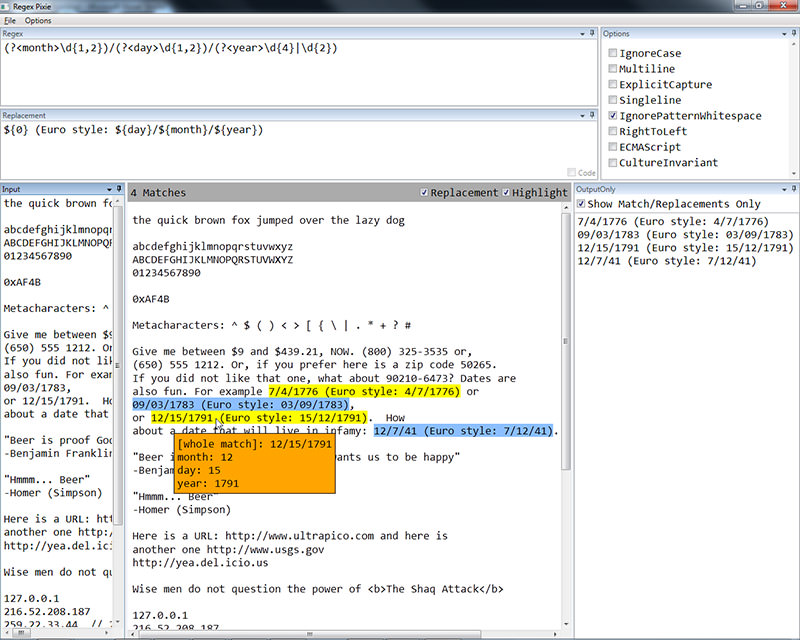Viewport: 800px width, 640px height.
Task: Disable IgnorePatternWhitespace
Action: pyautogui.click(x=613, y=115)
